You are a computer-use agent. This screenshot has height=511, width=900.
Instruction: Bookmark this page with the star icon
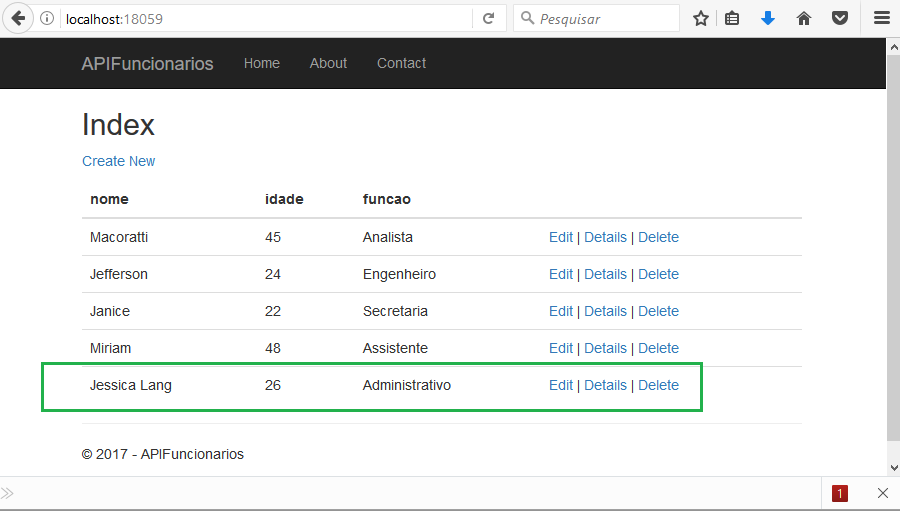pos(700,19)
